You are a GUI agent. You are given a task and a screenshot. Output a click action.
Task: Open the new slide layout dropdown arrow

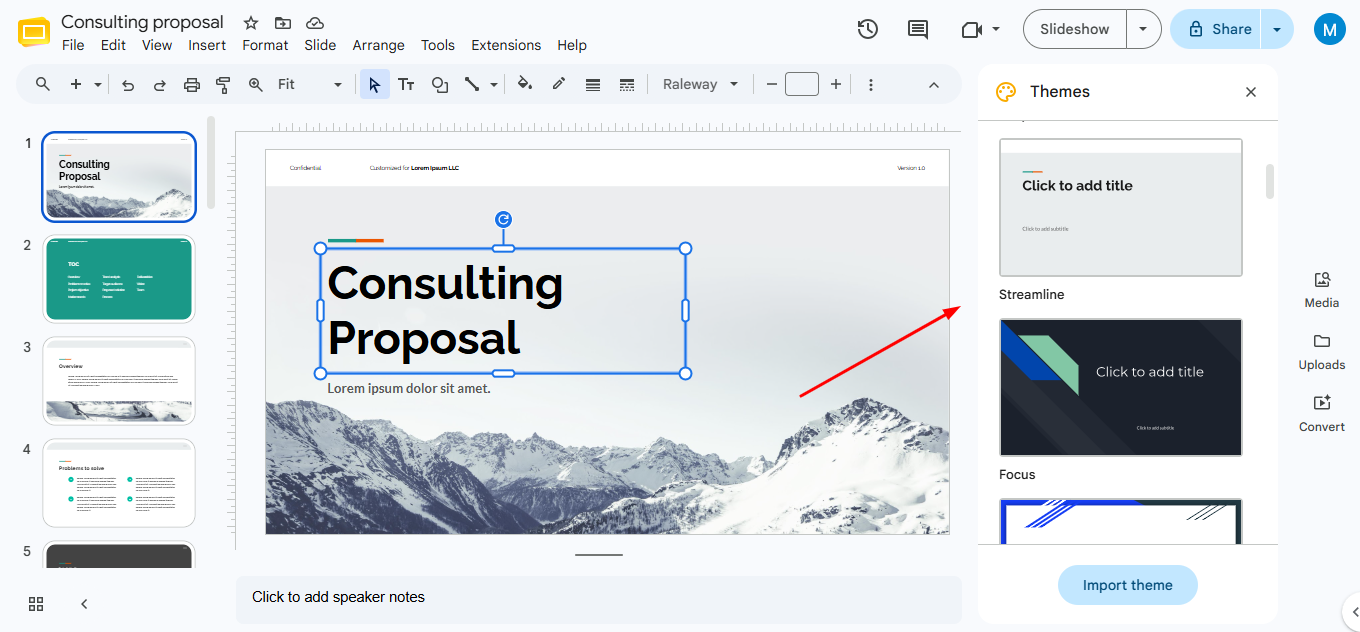pyautogui.click(x=98, y=85)
